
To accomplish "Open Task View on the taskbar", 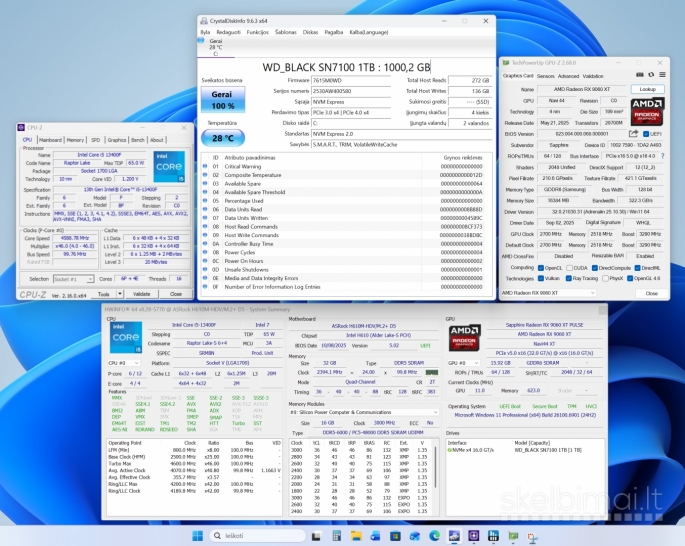I will [316, 536].
